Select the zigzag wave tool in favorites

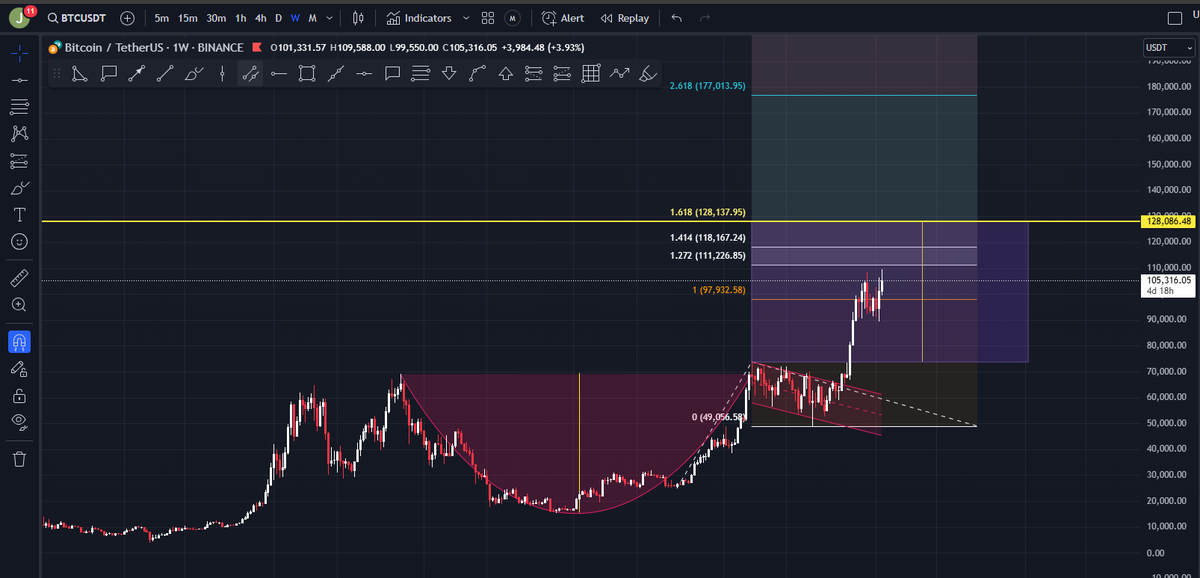[619, 73]
